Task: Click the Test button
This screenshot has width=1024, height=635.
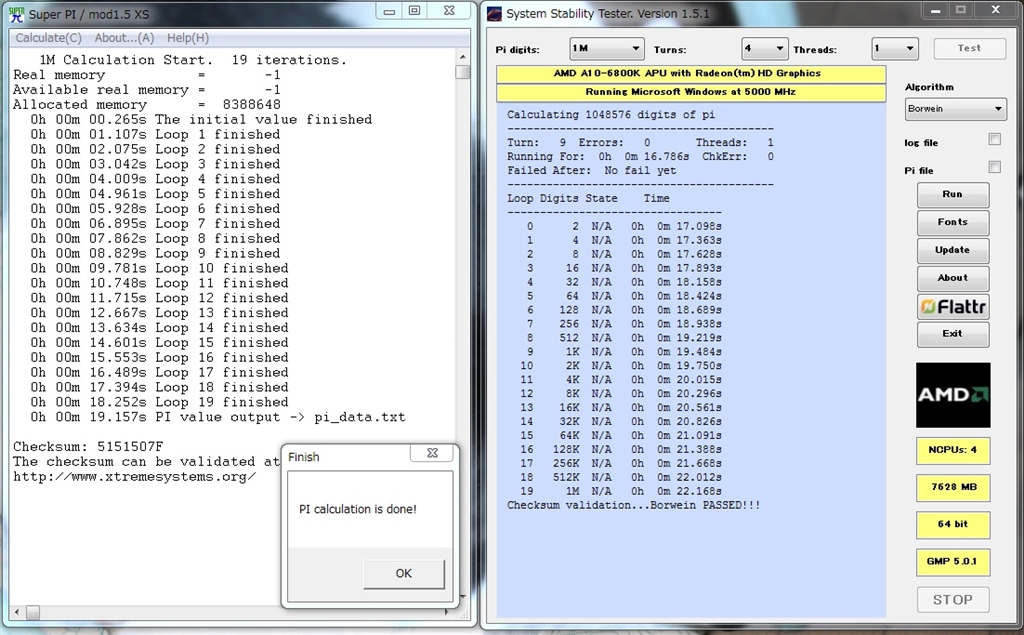Action: tap(969, 48)
